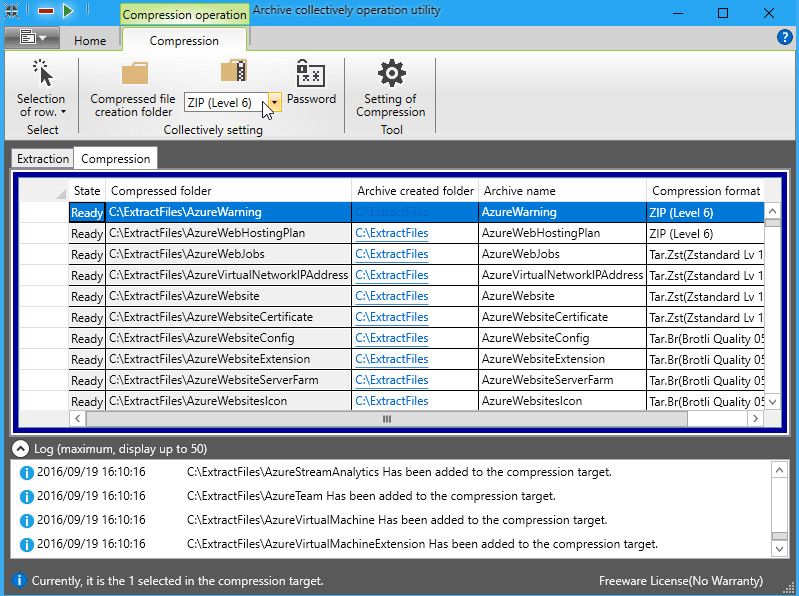
Task: Click Freeware License(No Warranty) status text
Action: point(681,581)
